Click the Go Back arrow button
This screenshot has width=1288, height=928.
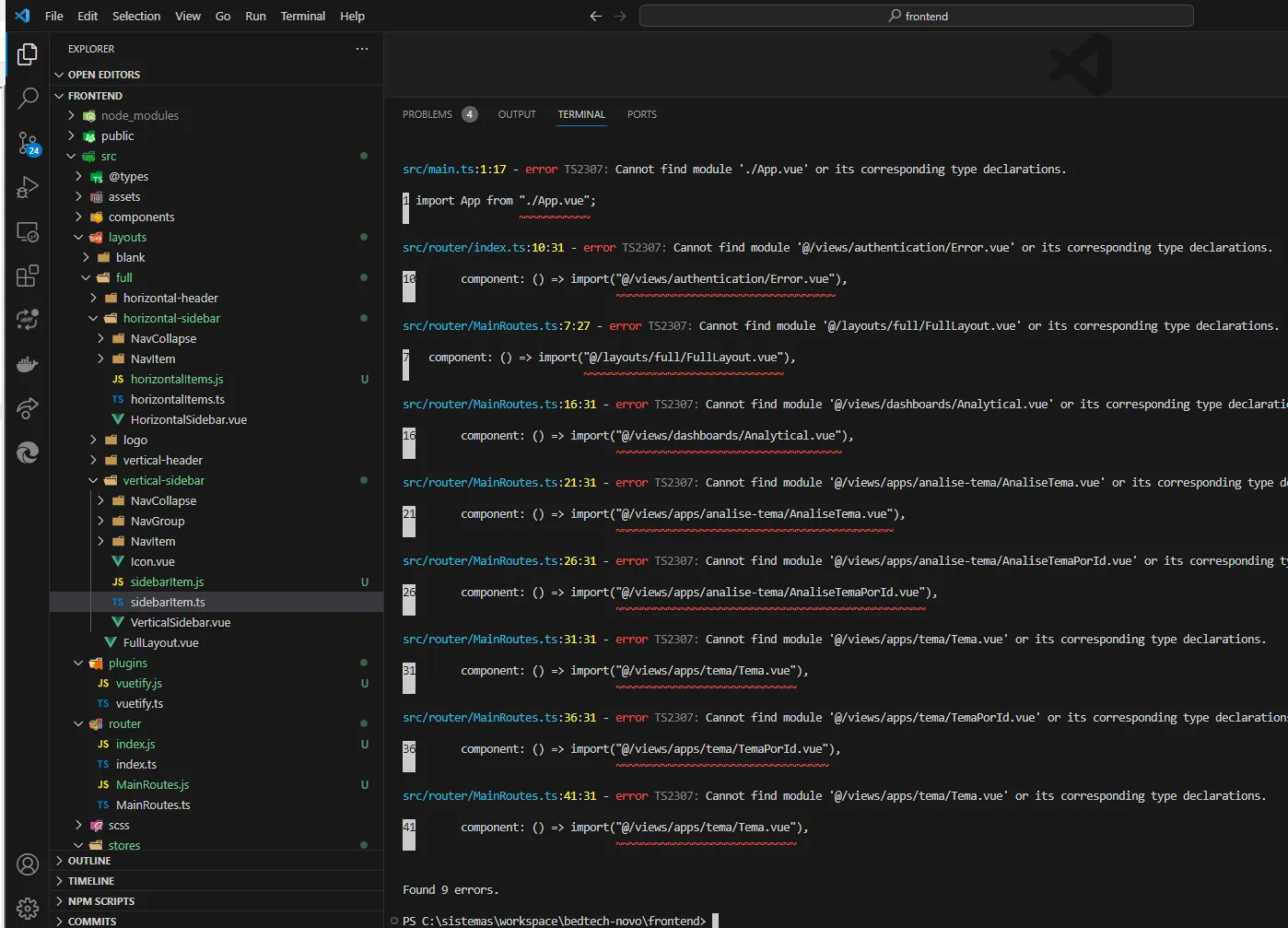tap(596, 16)
